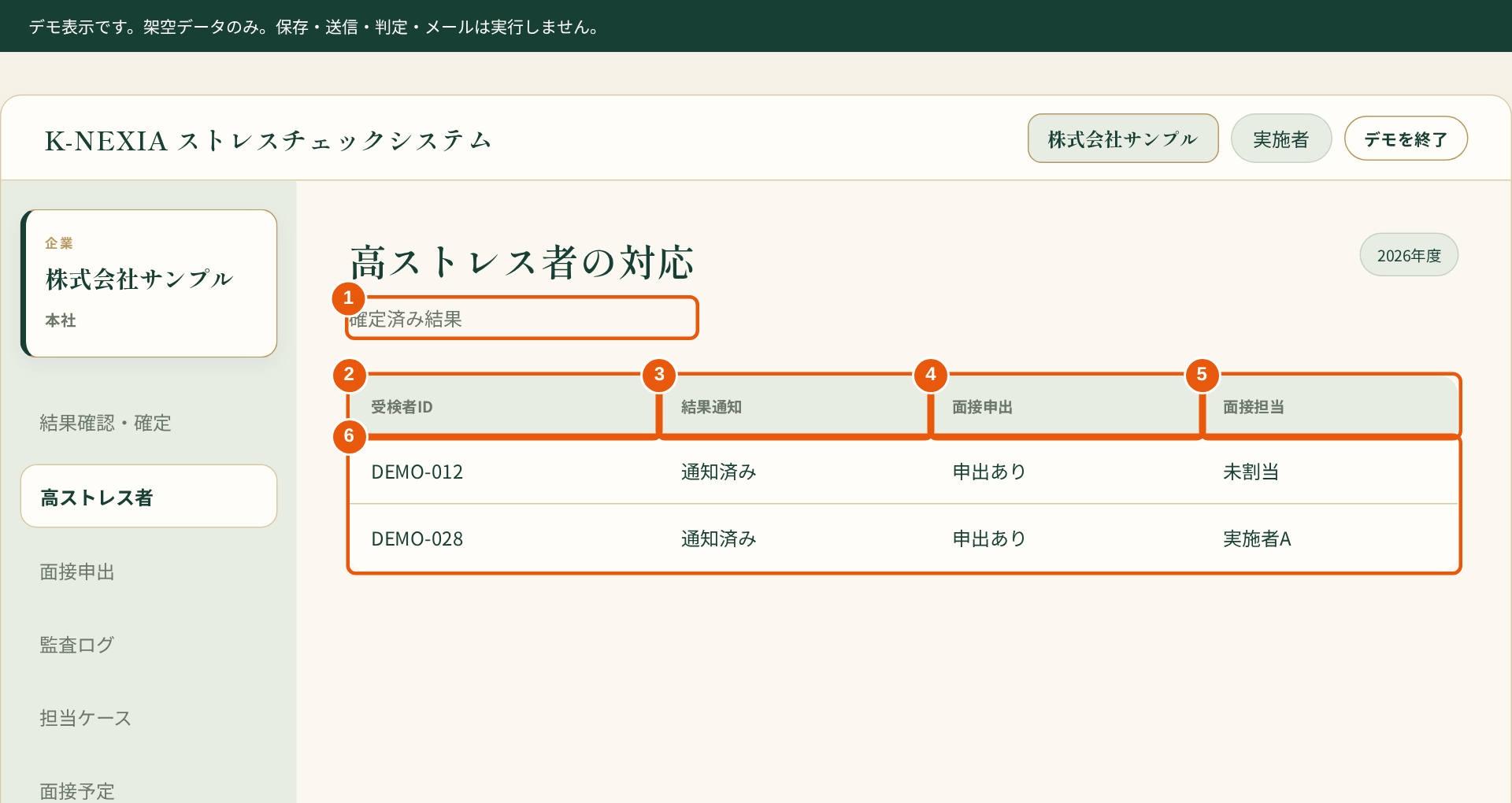Click the 面接担当 column header

pyautogui.click(x=1331, y=407)
